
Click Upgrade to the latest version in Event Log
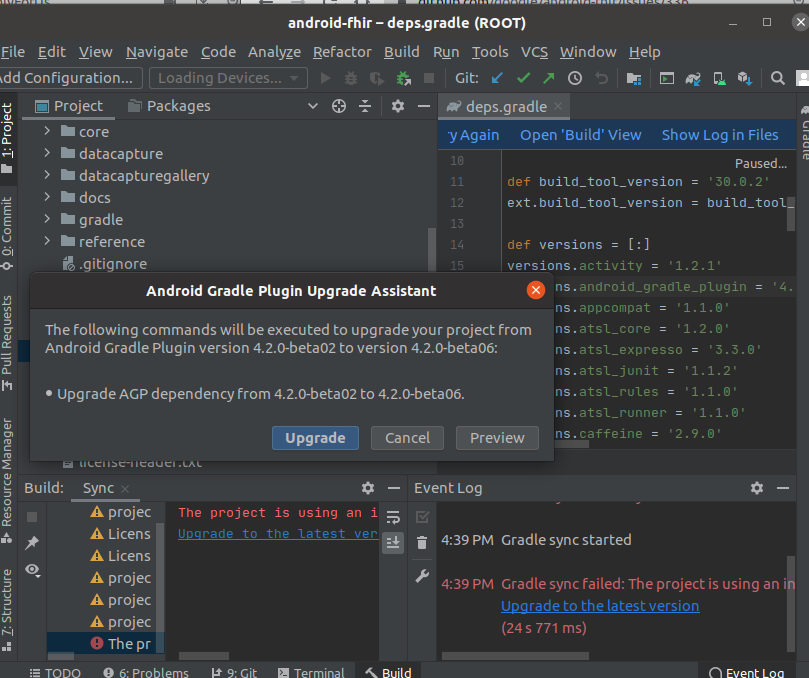[x=600, y=606]
